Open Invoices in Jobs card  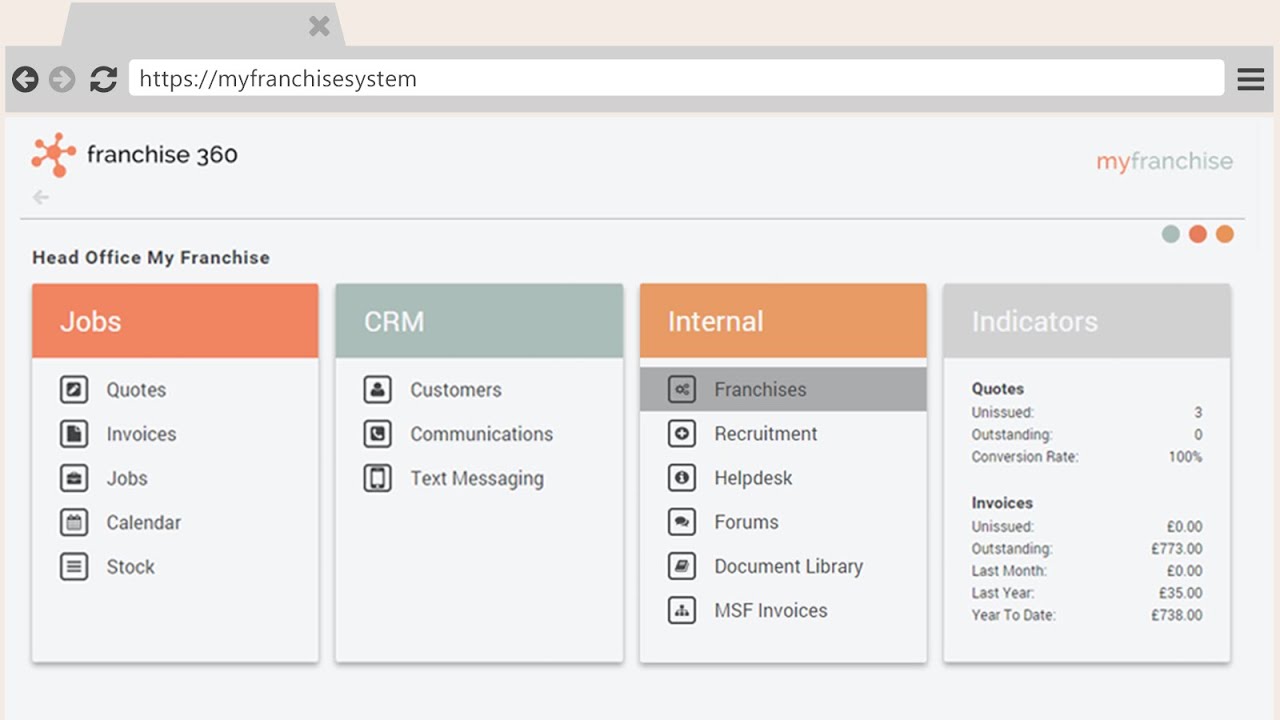141,434
